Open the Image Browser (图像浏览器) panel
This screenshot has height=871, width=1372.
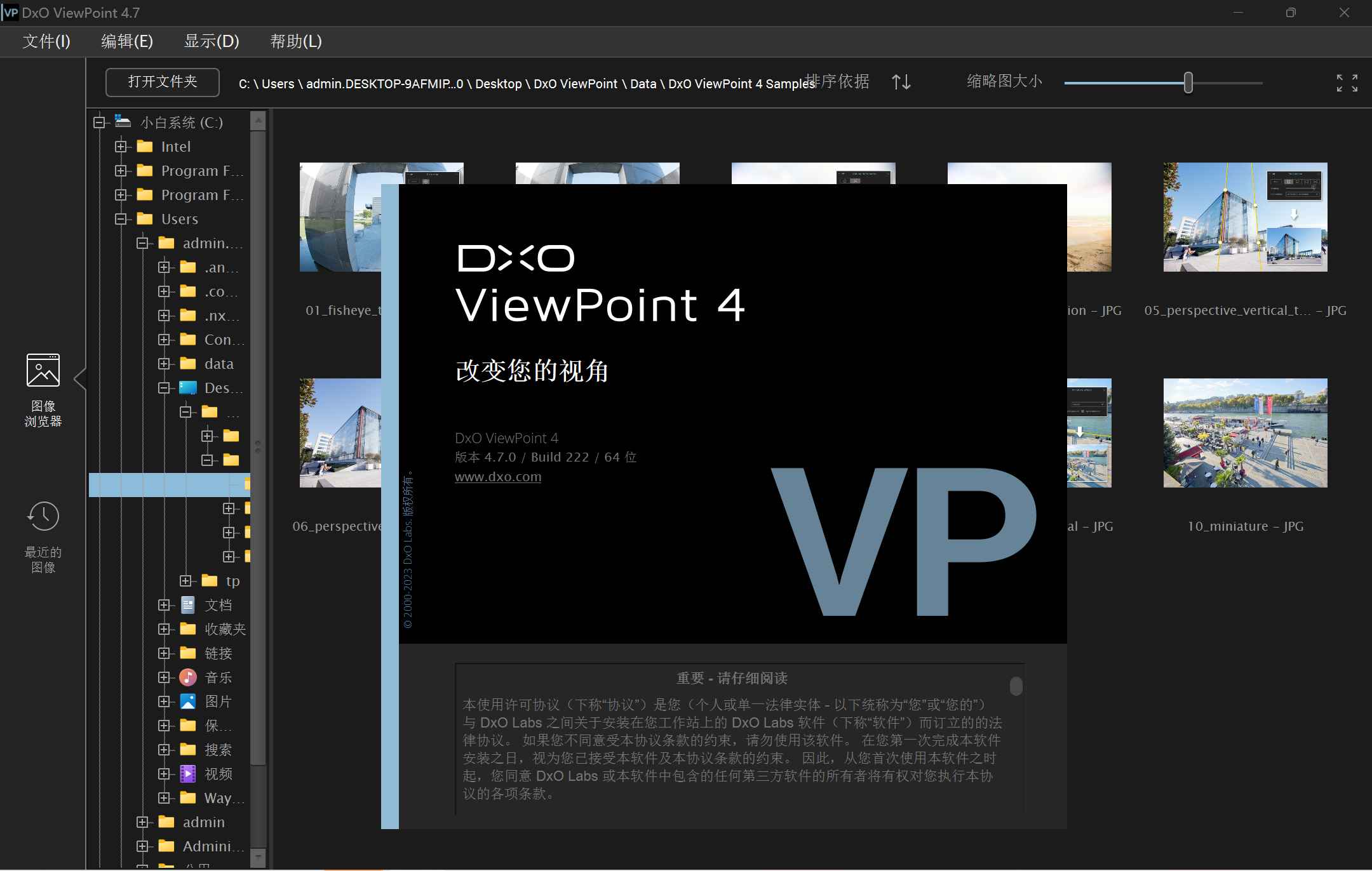(x=43, y=390)
